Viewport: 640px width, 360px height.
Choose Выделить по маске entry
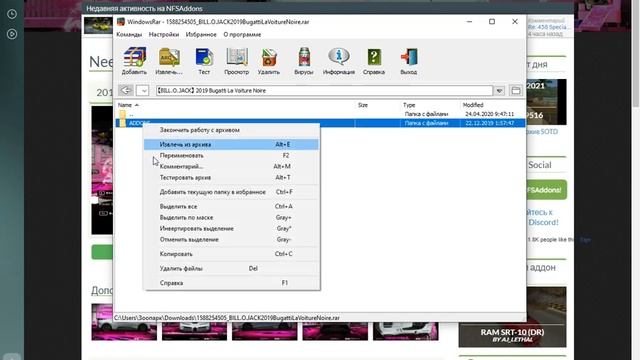(231, 218)
